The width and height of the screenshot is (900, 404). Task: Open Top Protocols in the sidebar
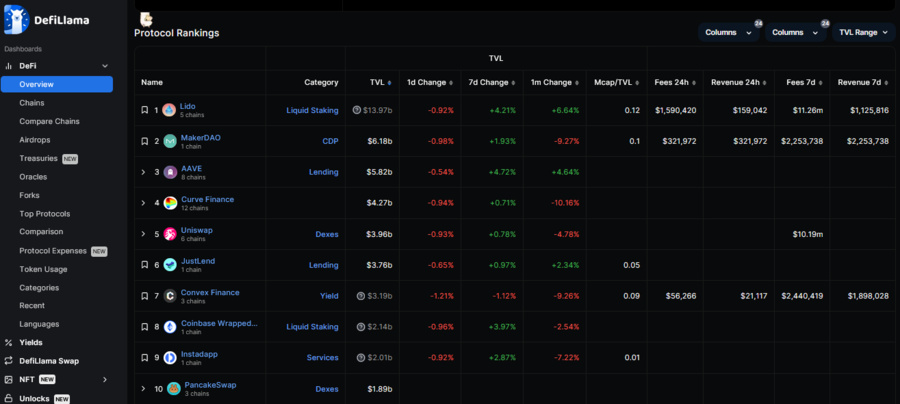point(45,214)
